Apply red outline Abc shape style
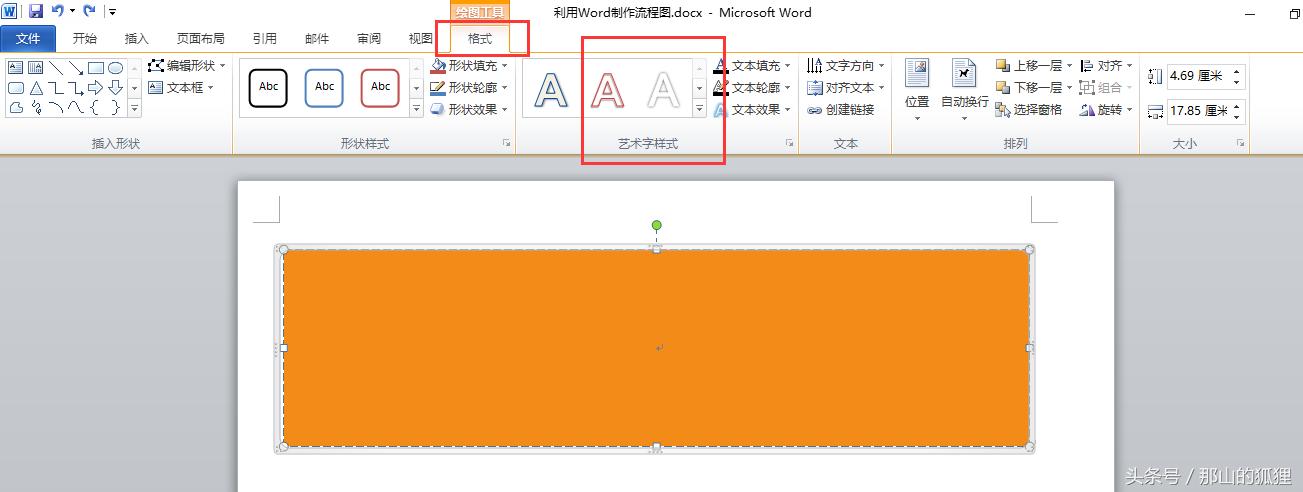 [381, 87]
